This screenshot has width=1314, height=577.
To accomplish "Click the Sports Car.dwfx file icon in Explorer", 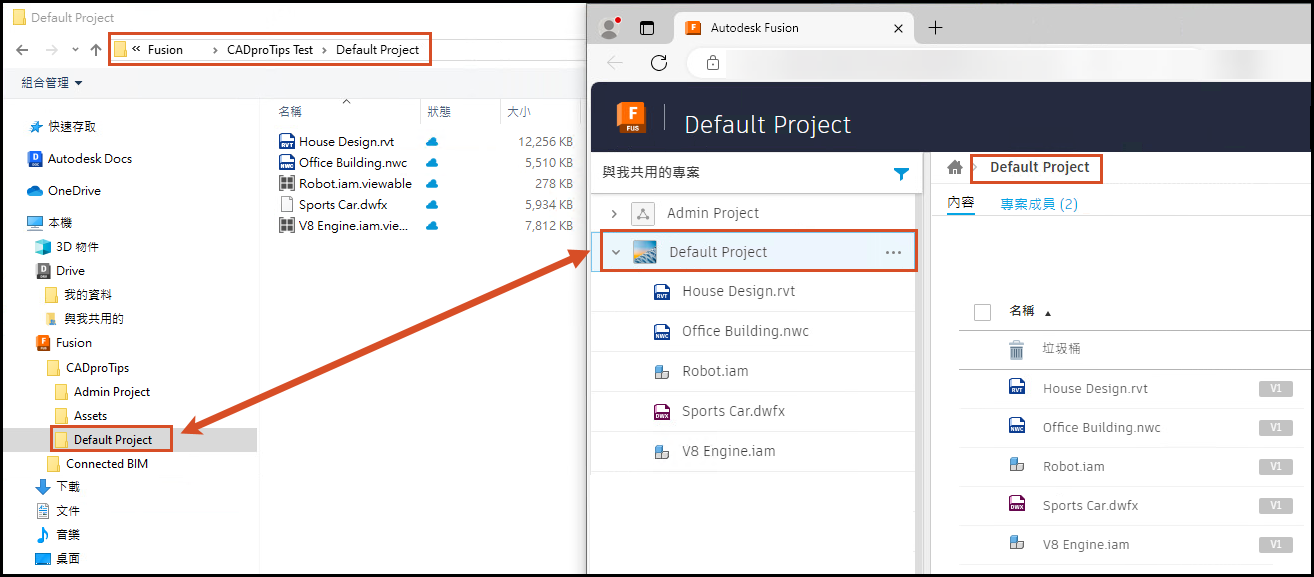I will pos(287,204).
